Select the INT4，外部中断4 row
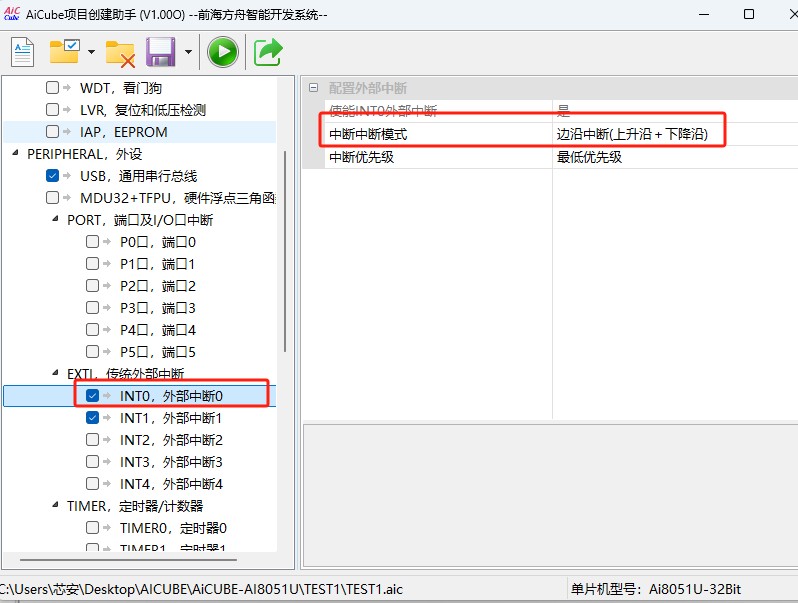798x603 pixels. pyautogui.click(x=171, y=484)
